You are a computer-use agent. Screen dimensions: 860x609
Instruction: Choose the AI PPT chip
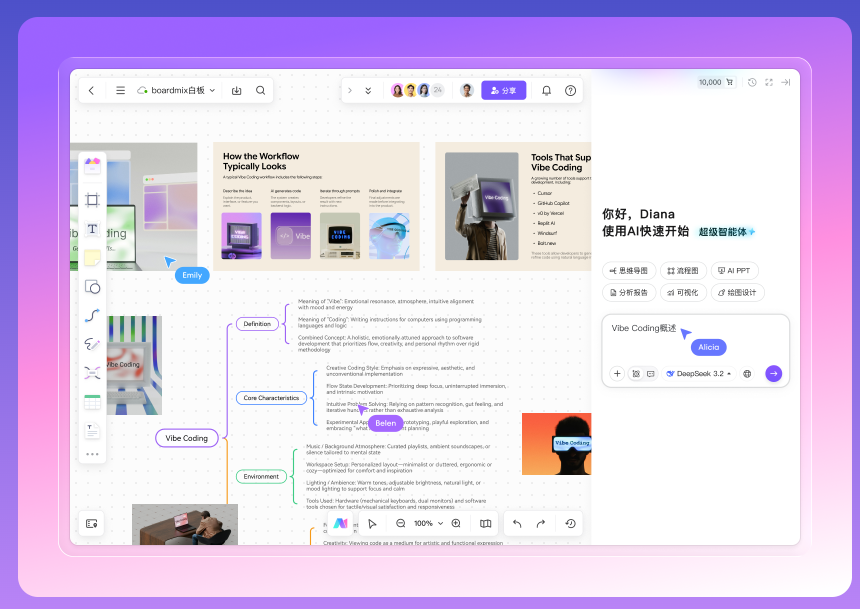[734, 270]
